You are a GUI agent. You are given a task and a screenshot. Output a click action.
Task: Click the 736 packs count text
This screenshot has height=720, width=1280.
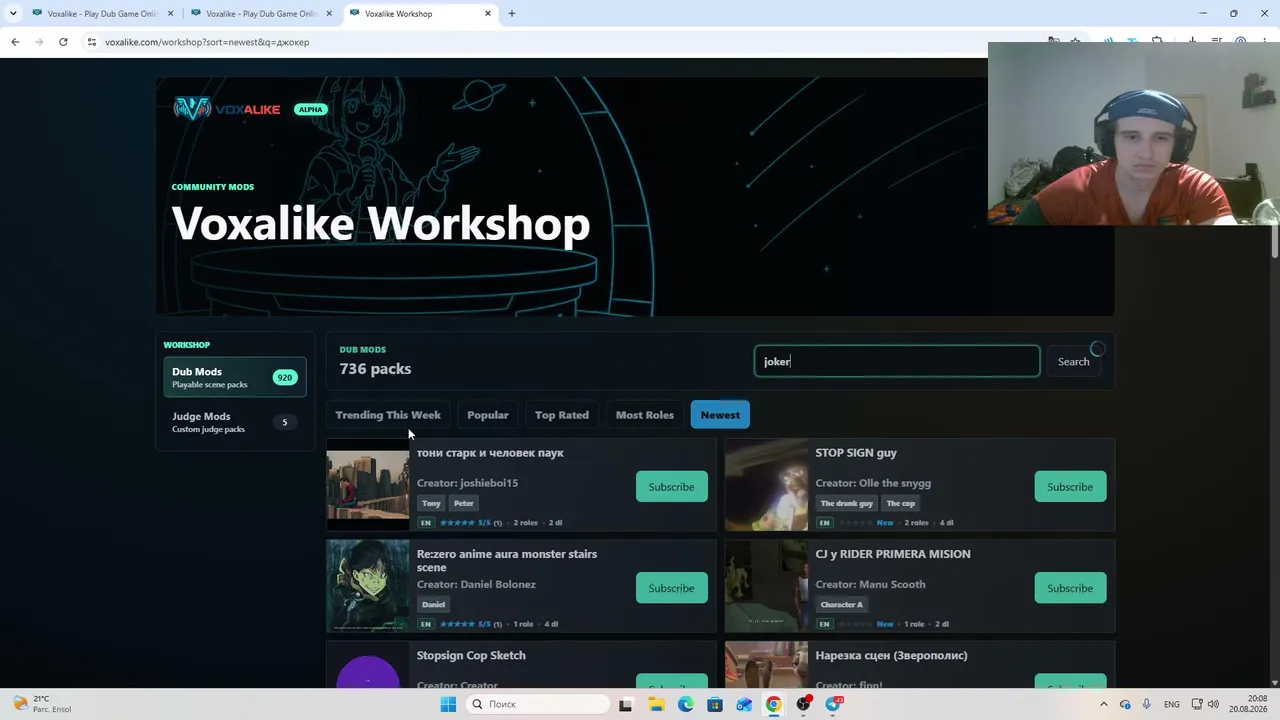point(375,369)
